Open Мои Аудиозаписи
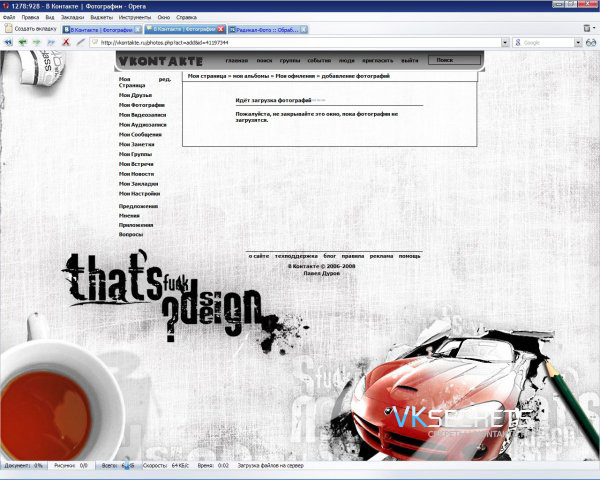The image size is (600, 480). (142, 125)
